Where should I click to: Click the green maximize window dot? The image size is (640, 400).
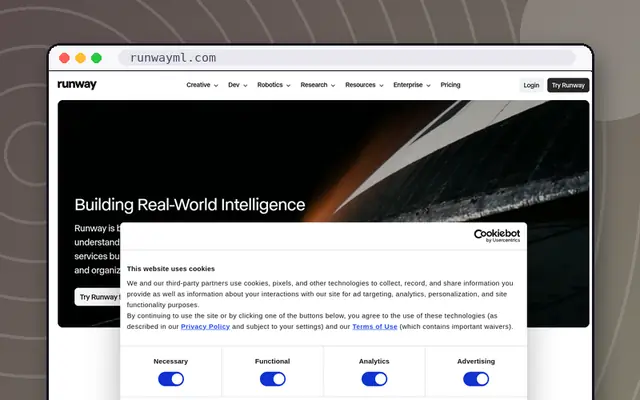click(96, 58)
